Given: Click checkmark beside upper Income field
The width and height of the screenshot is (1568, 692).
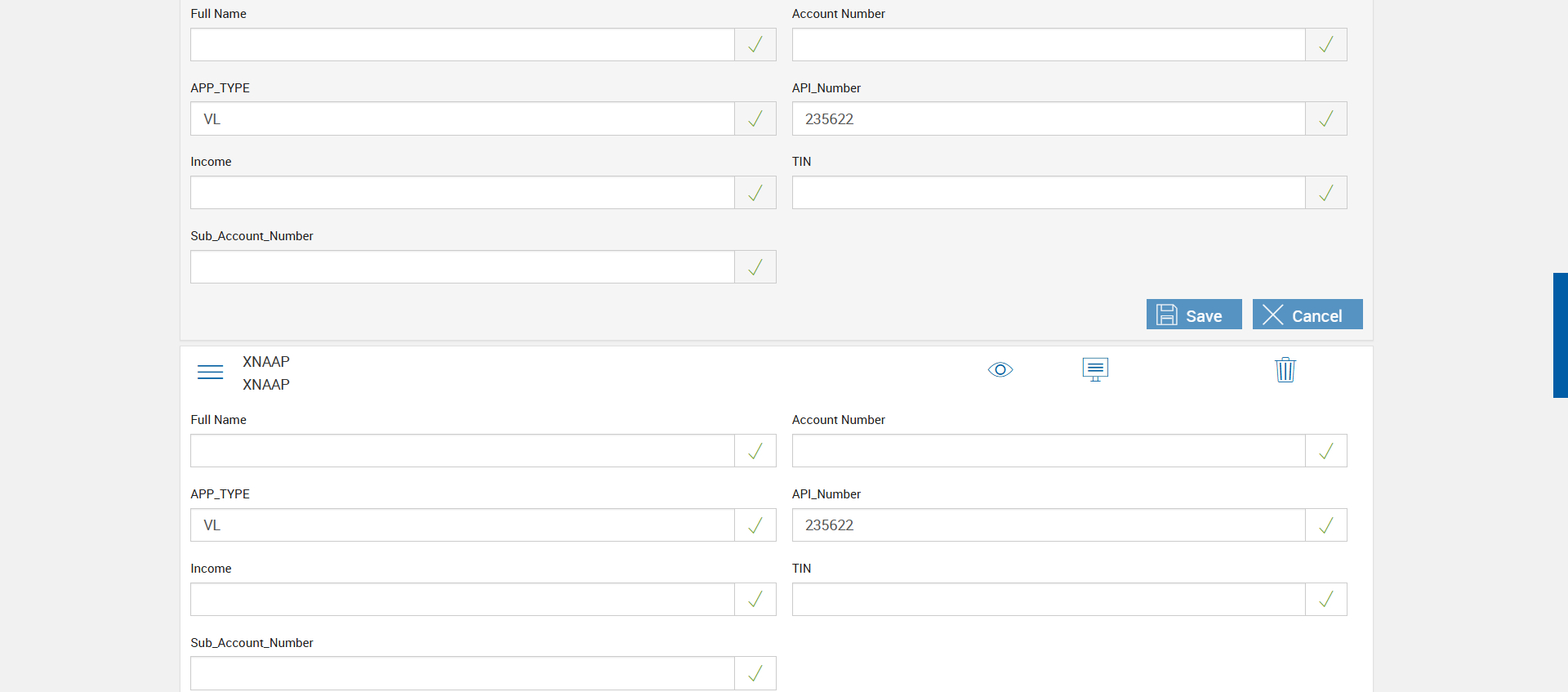Looking at the screenshot, I should click(755, 193).
